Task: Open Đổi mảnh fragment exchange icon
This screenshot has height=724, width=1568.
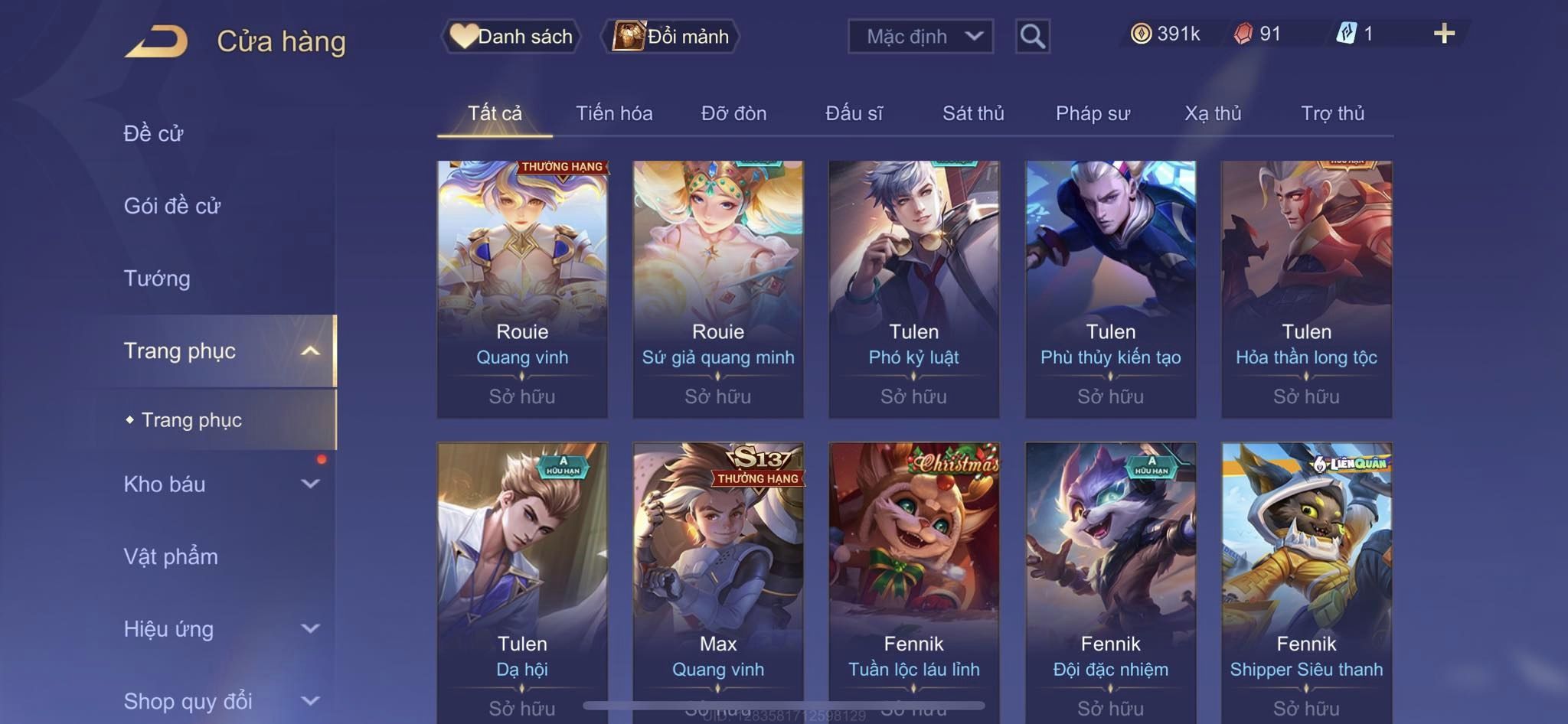Action: click(x=629, y=35)
